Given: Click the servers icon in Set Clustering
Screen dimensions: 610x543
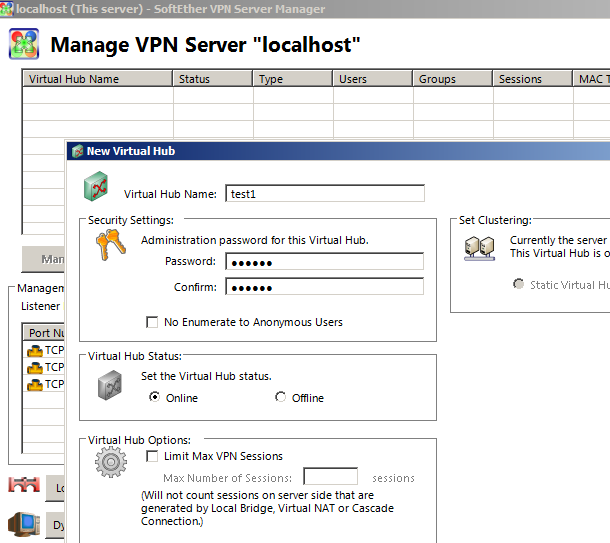Looking at the screenshot, I should tap(480, 248).
